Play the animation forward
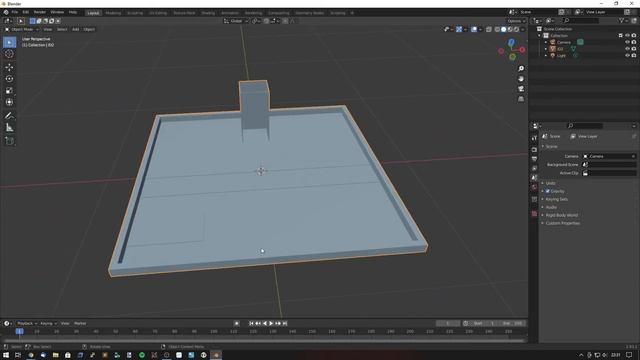This screenshot has width=640, height=360. (271, 323)
